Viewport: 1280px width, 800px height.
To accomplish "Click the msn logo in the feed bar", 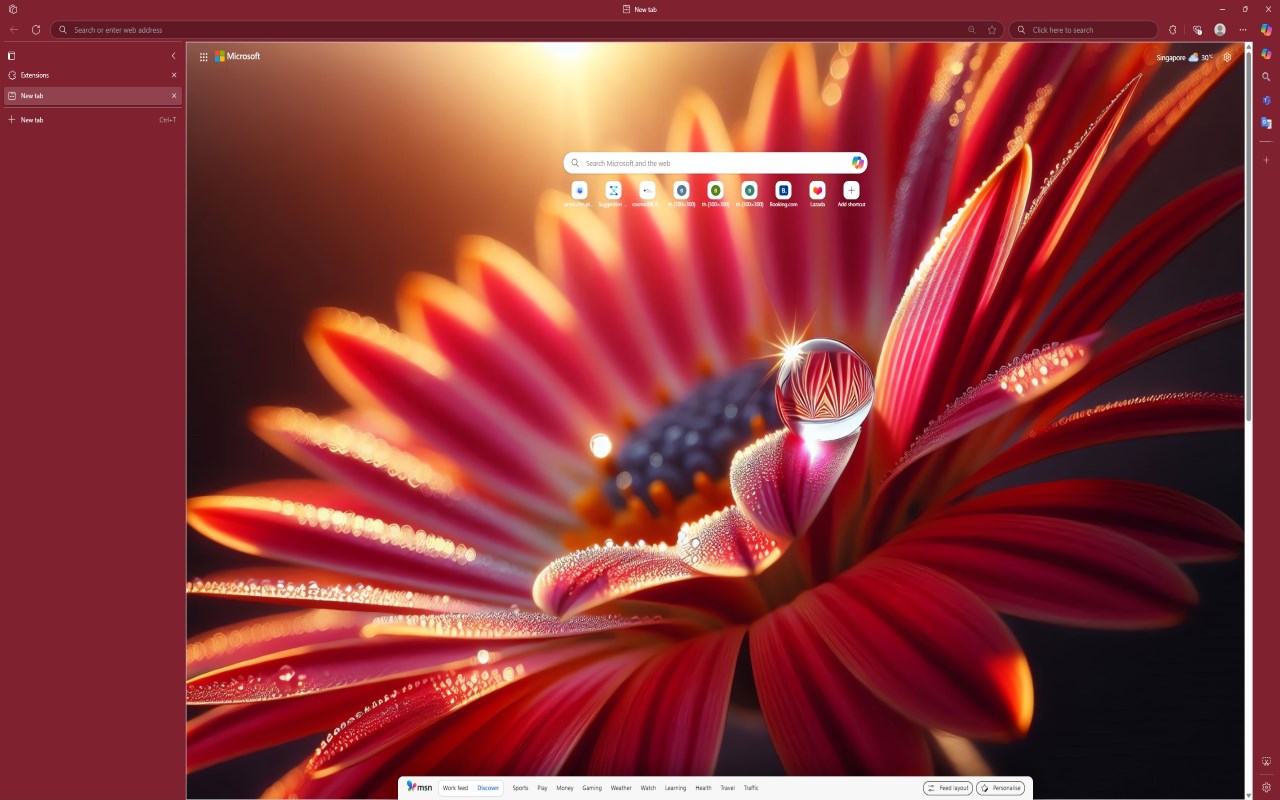I will coord(419,787).
